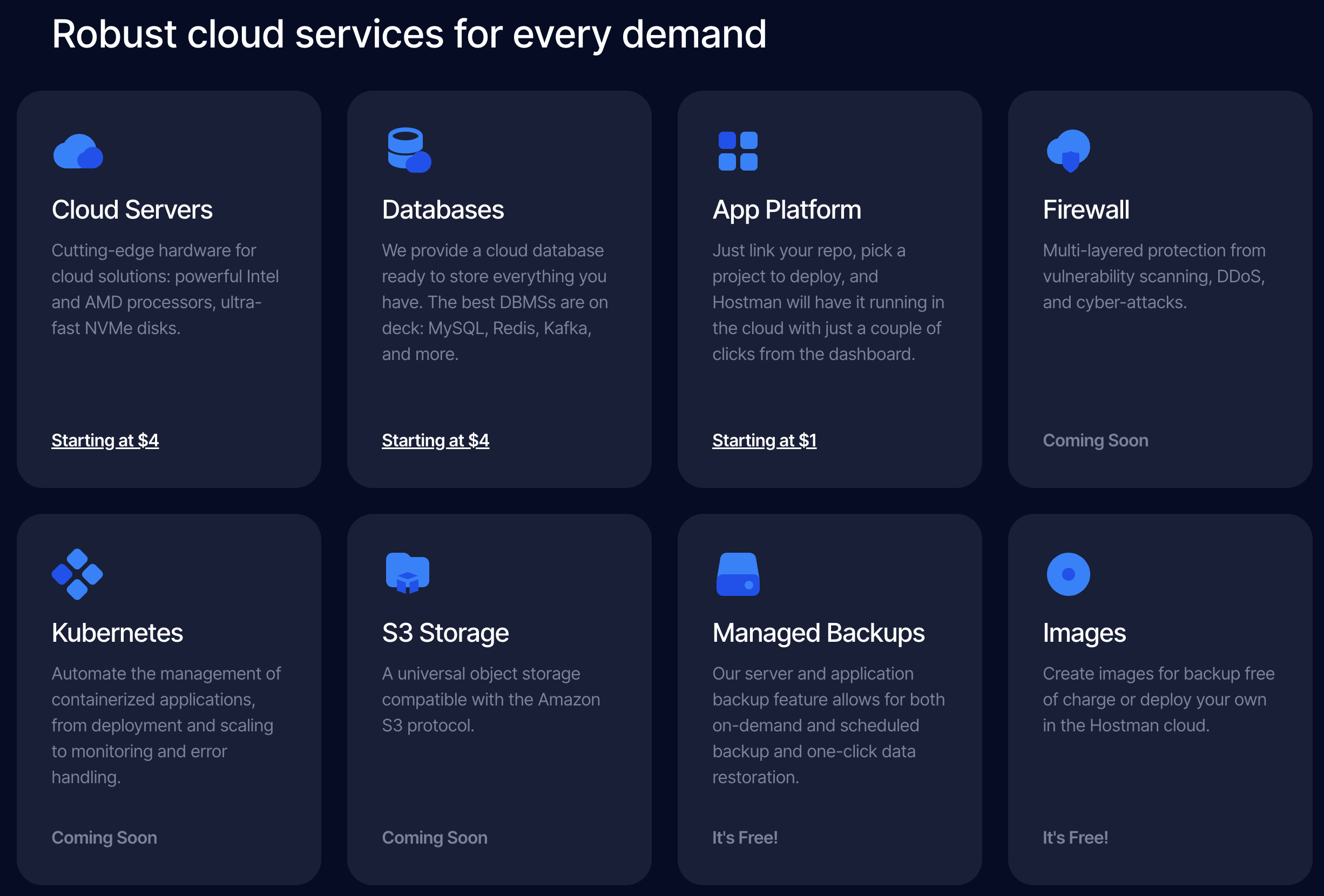Click the Databases cylinder icon
The image size is (1324, 896).
coord(408,150)
